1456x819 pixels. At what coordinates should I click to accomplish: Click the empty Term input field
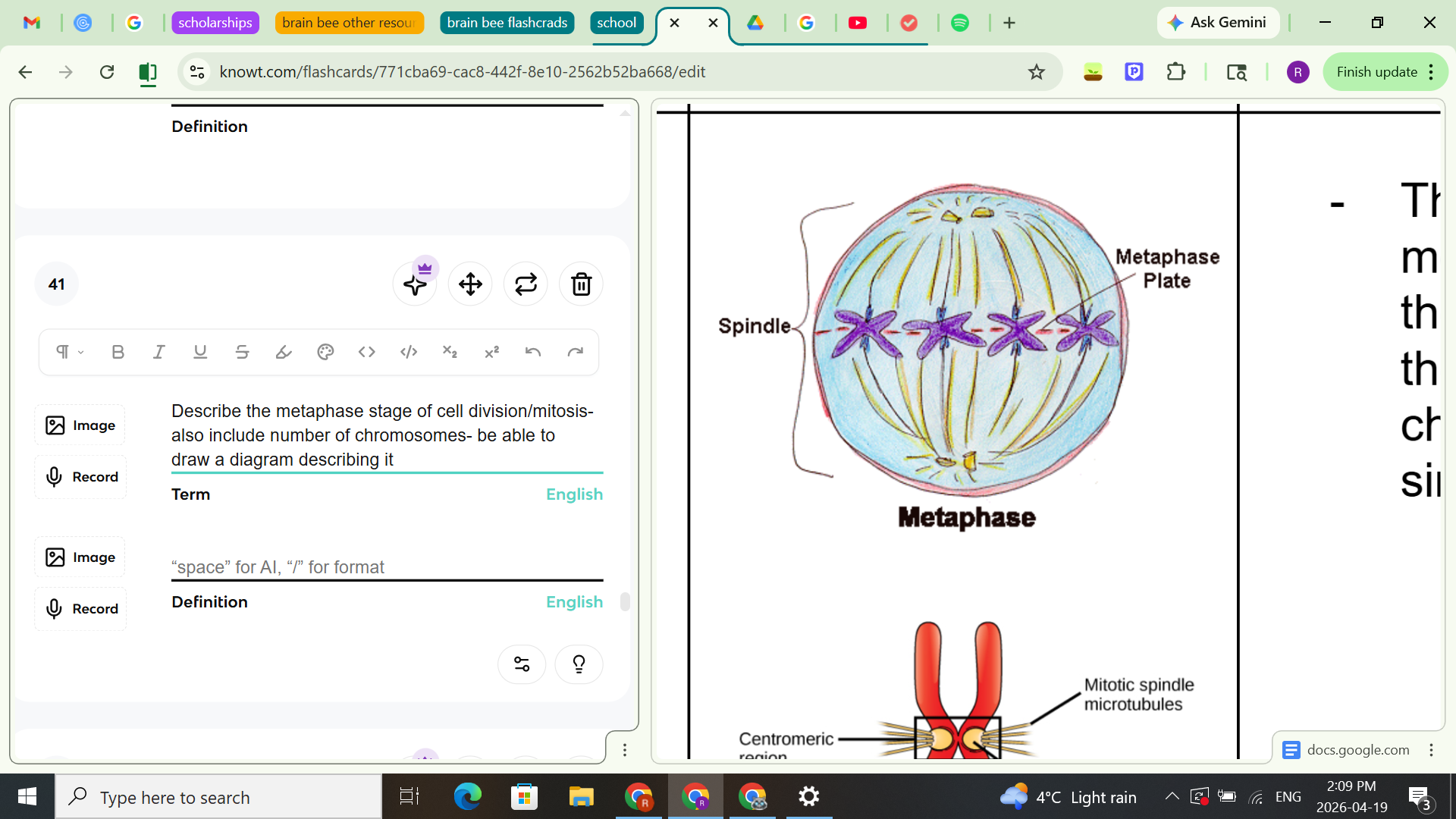point(341,566)
